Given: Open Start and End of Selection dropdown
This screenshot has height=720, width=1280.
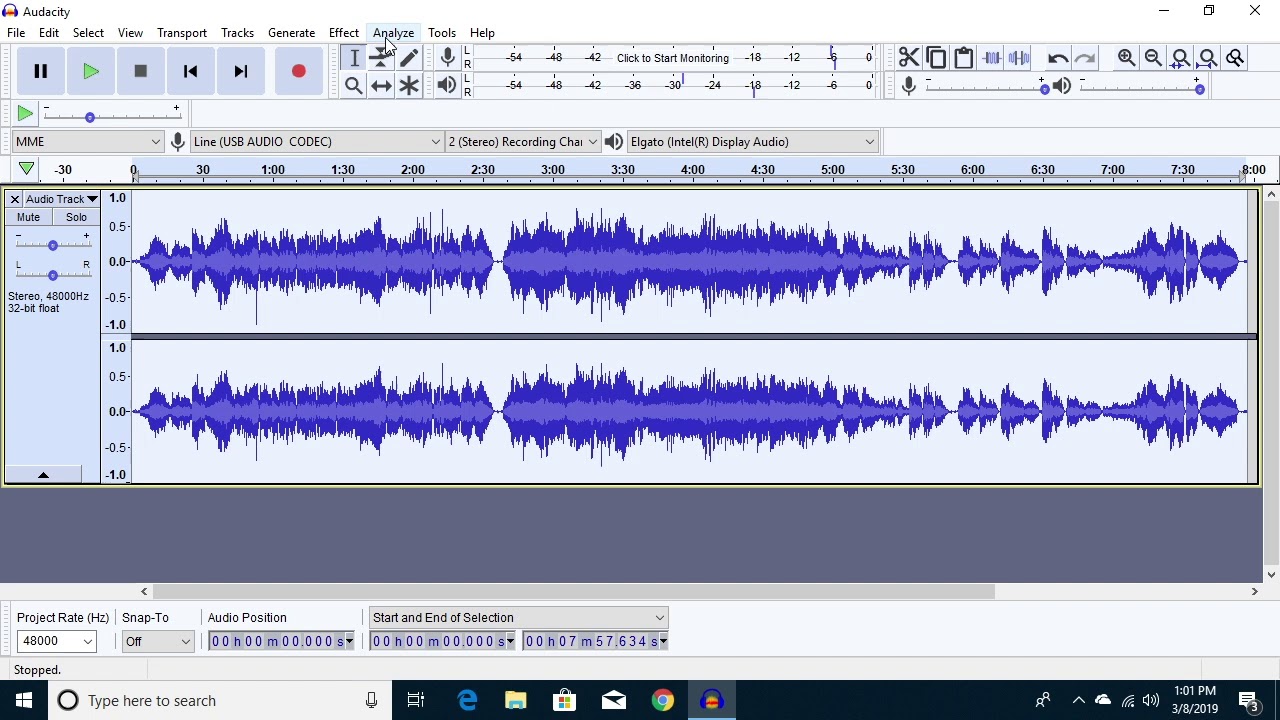Looking at the screenshot, I should click(518, 618).
